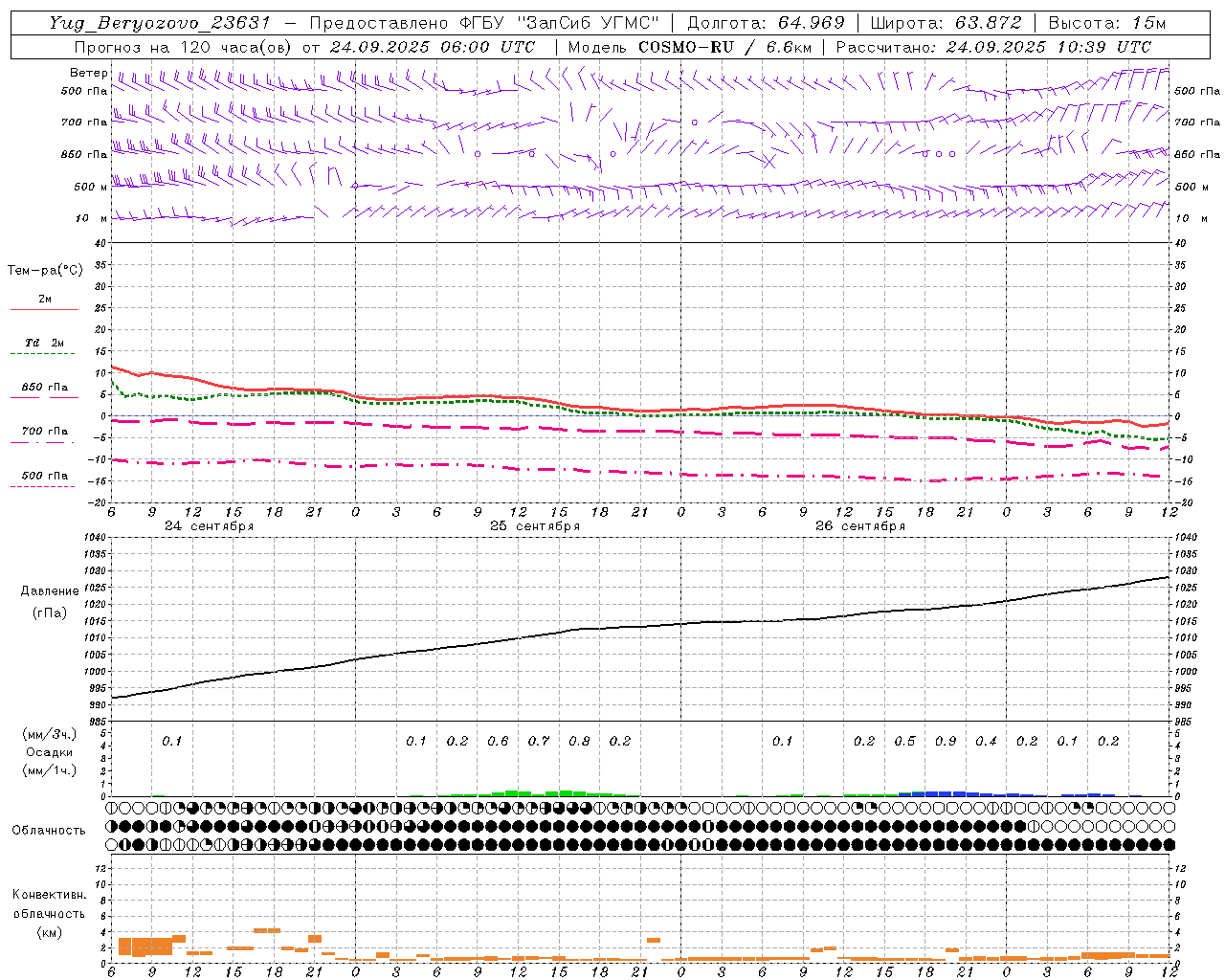Click the 26 сентября date label

coord(859,525)
